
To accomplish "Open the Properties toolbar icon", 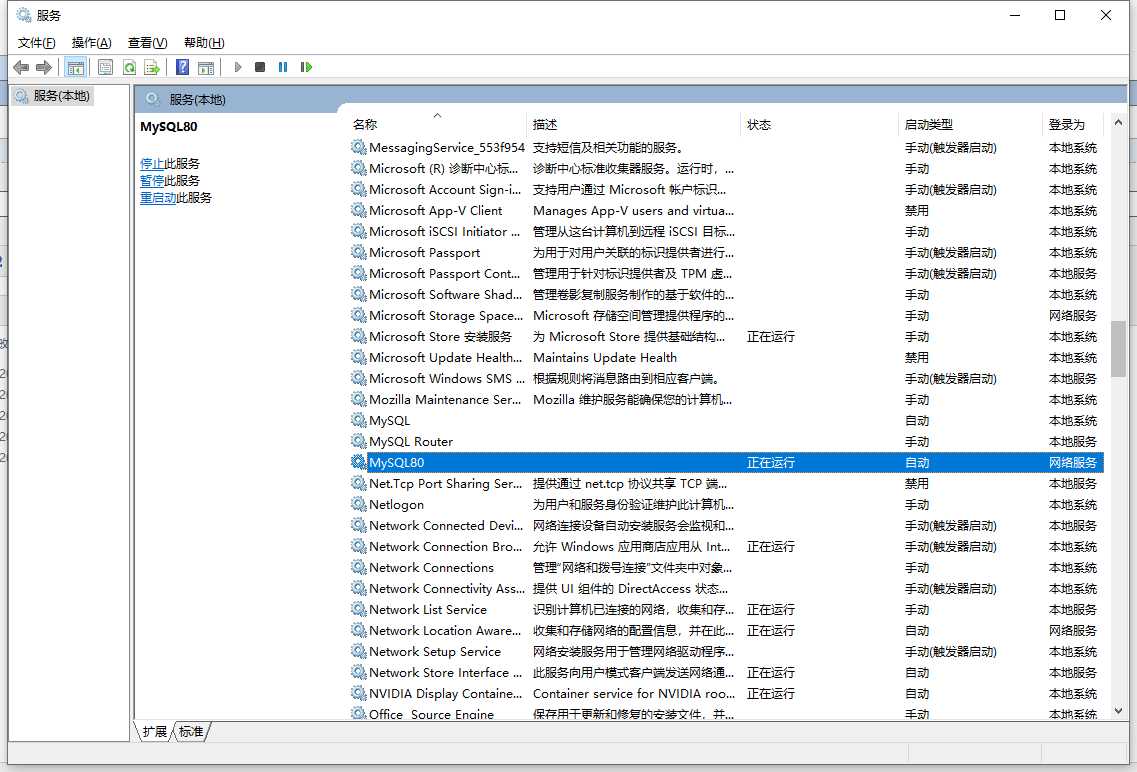I will (x=105, y=67).
